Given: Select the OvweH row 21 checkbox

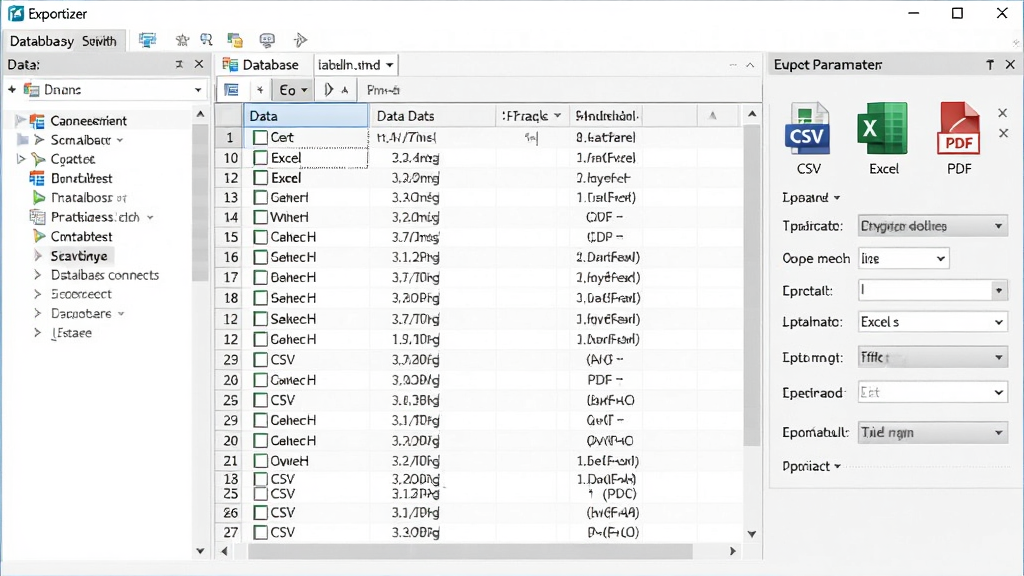Looking at the screenshot, I should (261, 461).
